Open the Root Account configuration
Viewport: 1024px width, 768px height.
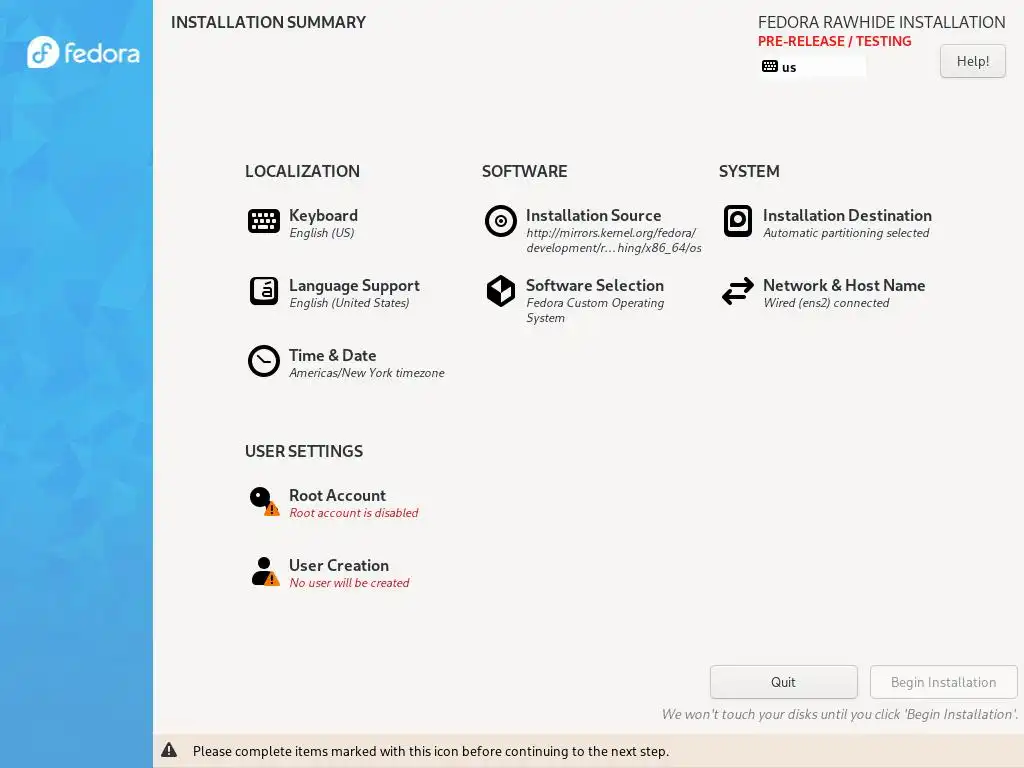pyautogui.click(x=338, y=495)
